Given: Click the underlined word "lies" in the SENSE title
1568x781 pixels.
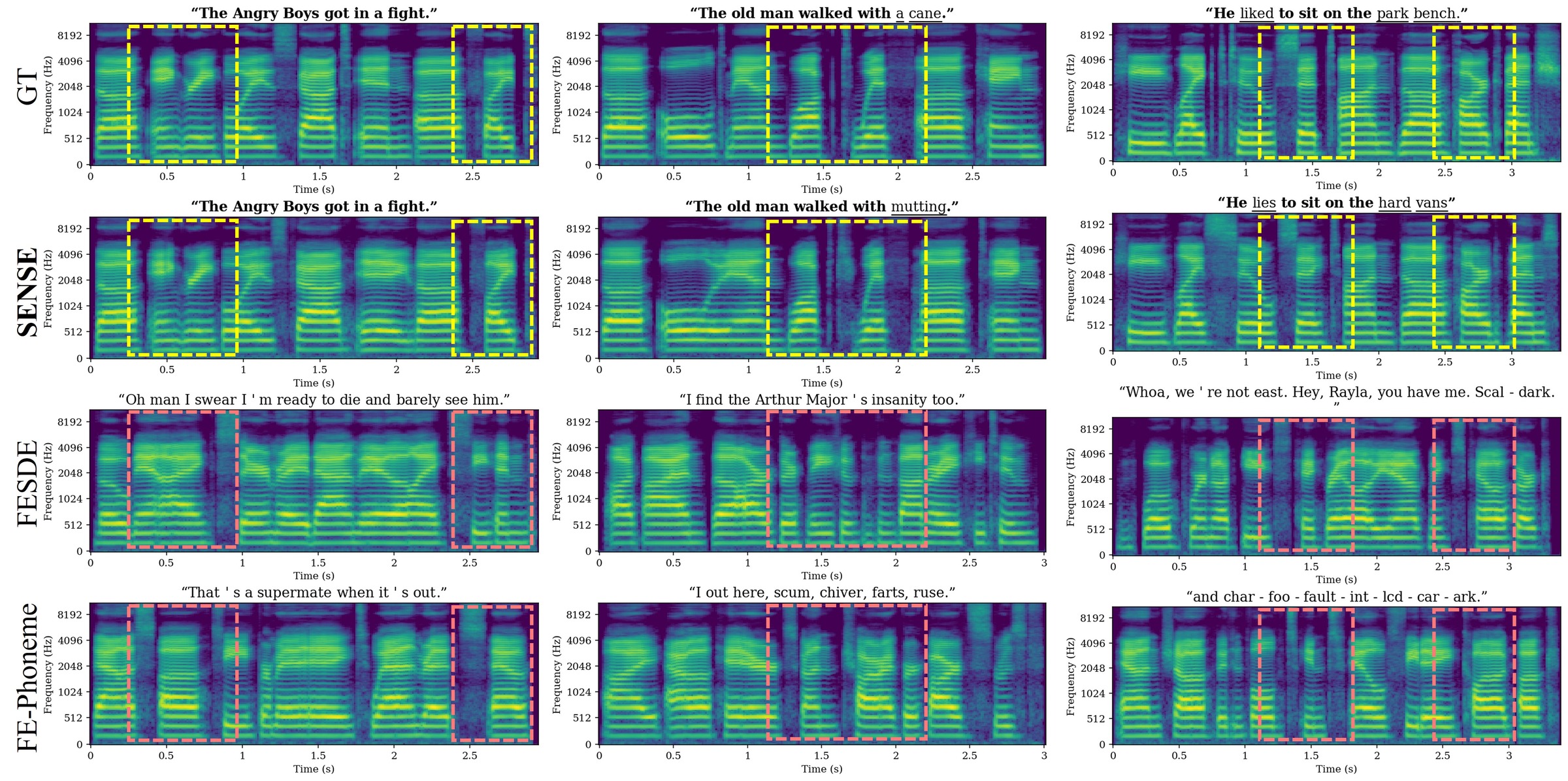Looking at the screenshot, I should point(1264,203).
